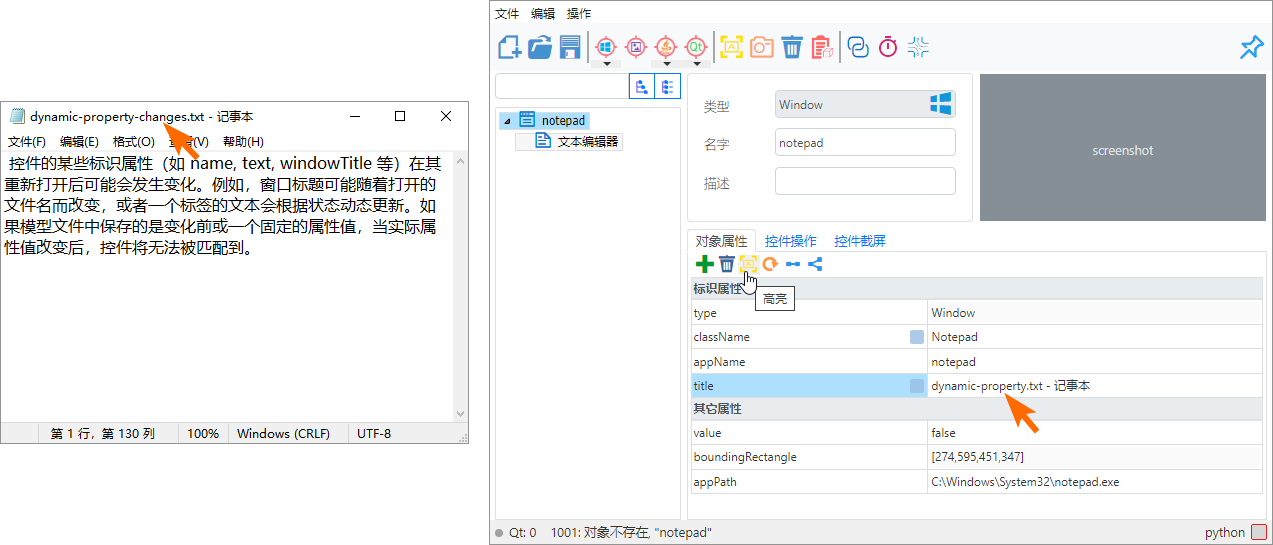The image size is (1273, 545).
Task: Click the new model file icon
Action: 510,47
